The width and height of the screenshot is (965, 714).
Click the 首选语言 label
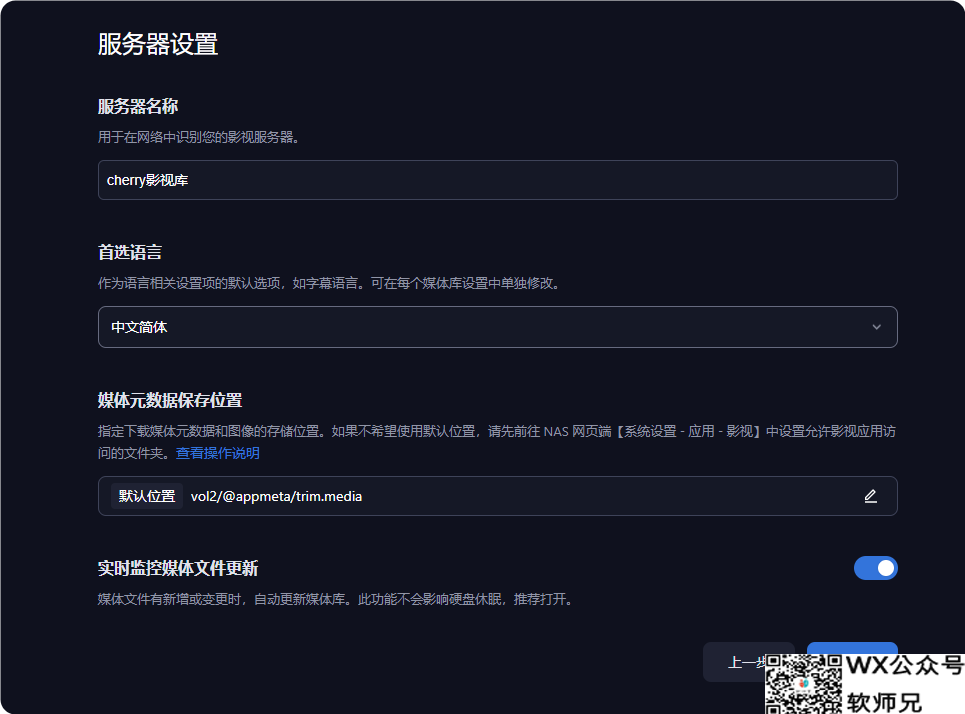pyautogui.click(x=130, y=252)
